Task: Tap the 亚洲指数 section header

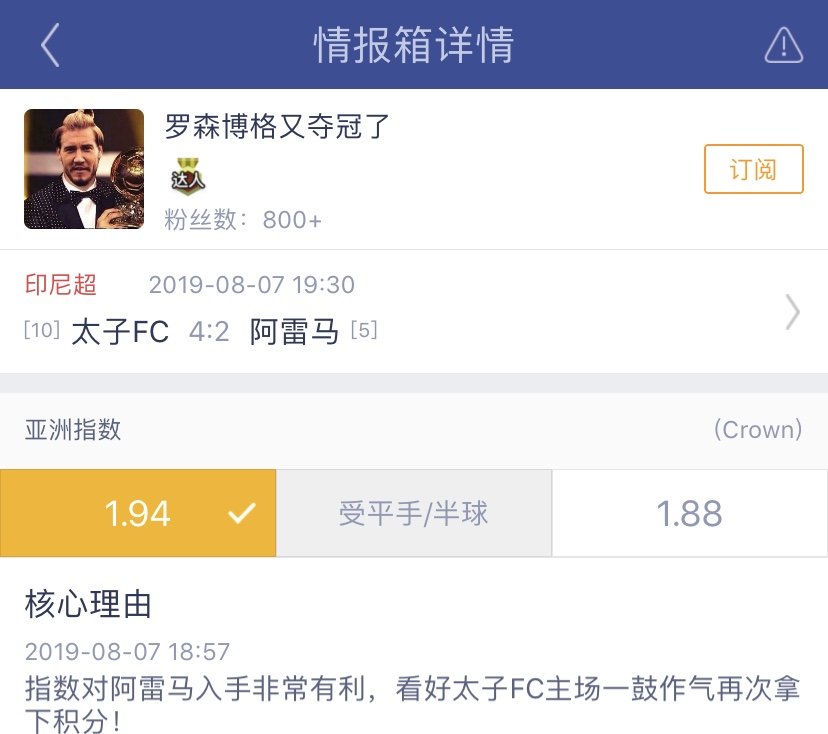Action: pyautogui.click(x=73, y=429)
